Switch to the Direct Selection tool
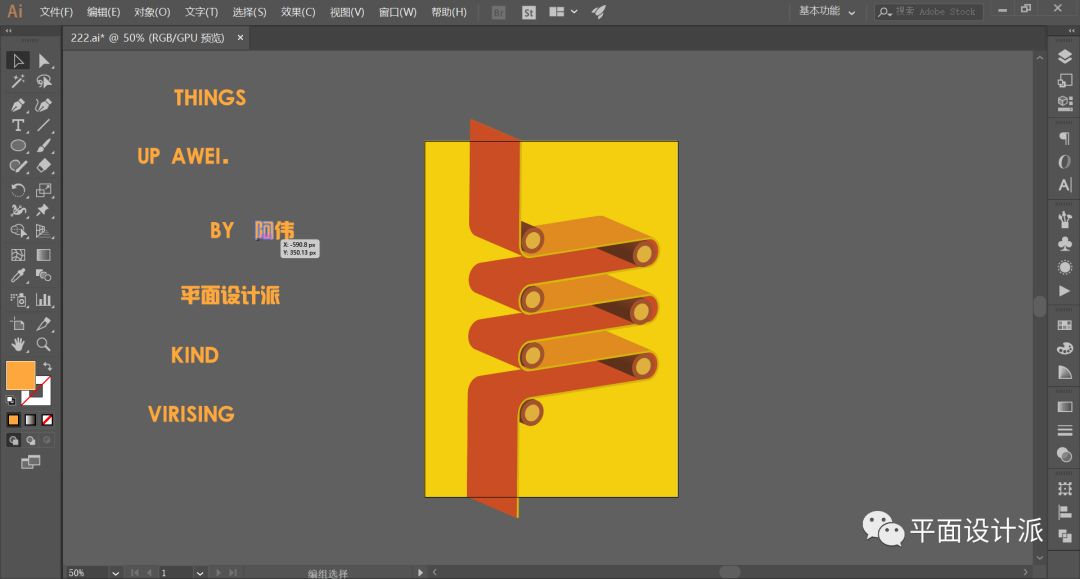This screenshot has width=1080, height=579. (x=44, y=61)
